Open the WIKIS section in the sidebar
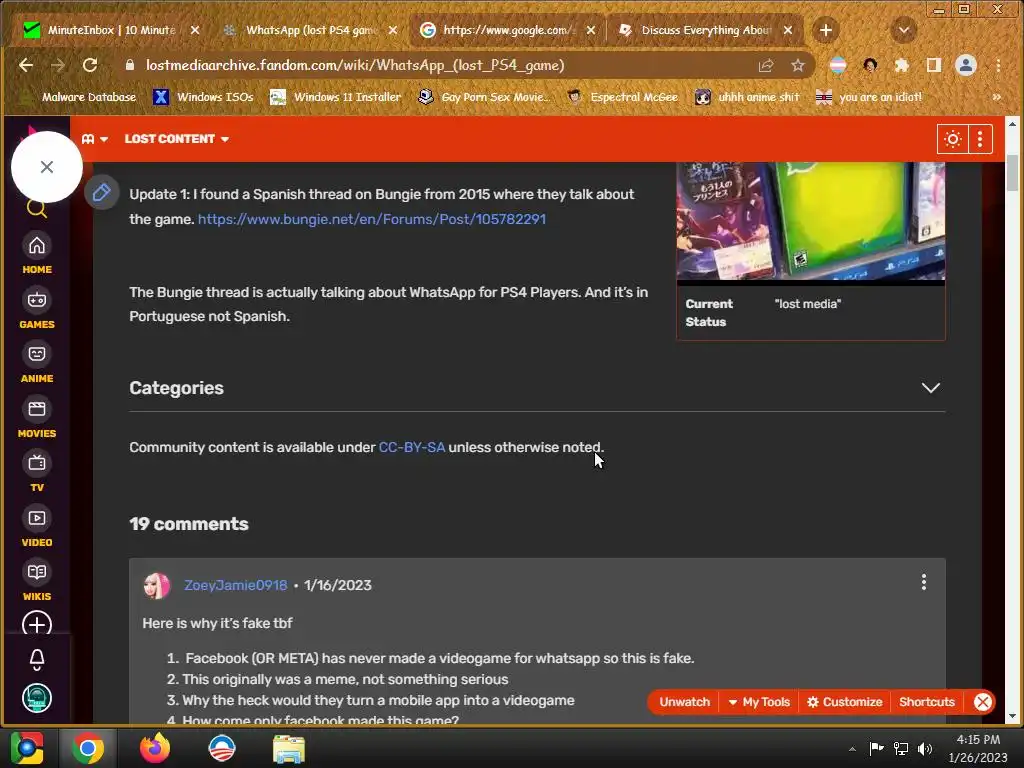This screenshot has height=768, width=1024. tap(37, 581)
